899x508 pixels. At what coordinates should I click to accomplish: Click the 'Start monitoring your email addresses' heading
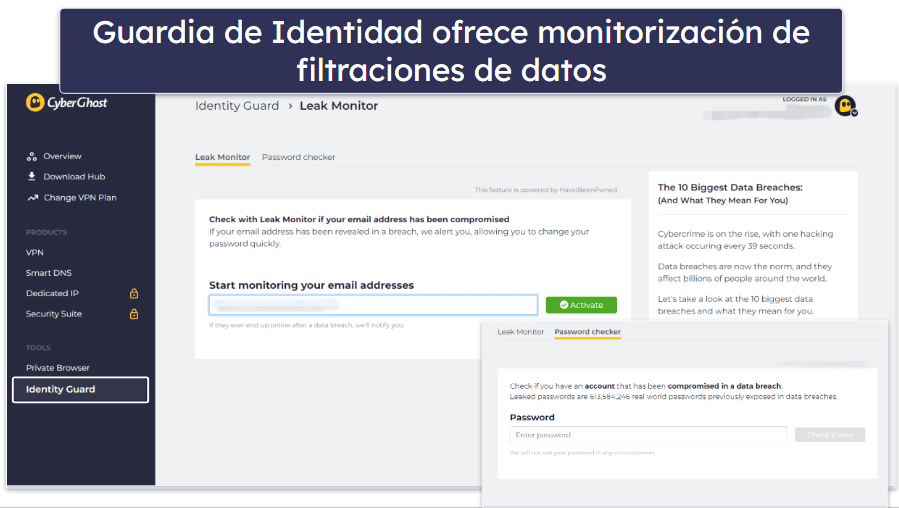click(x=311, y=286)
